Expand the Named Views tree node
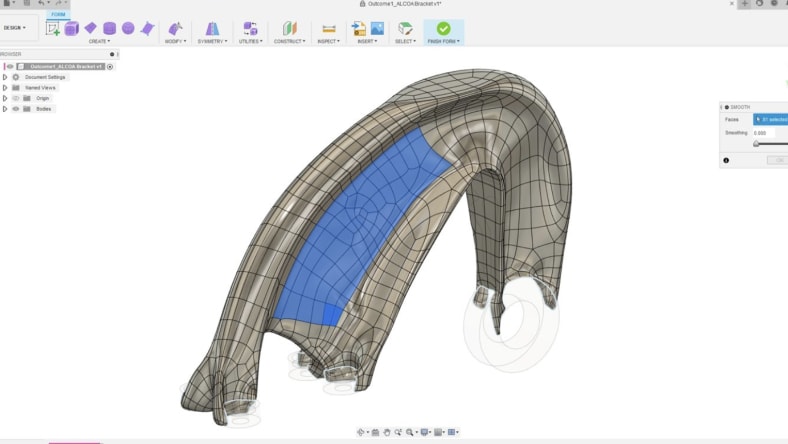The width and height of the screenshot is (788, 444). click(5, 87)
